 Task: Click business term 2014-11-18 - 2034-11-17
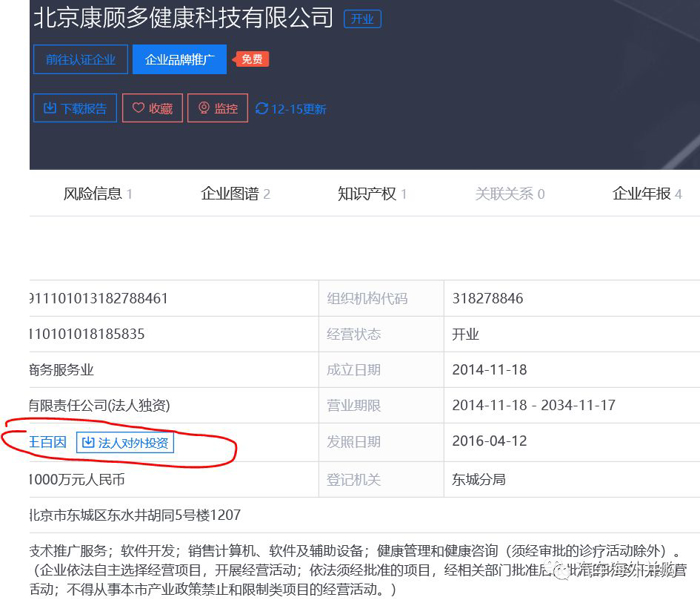533,405
